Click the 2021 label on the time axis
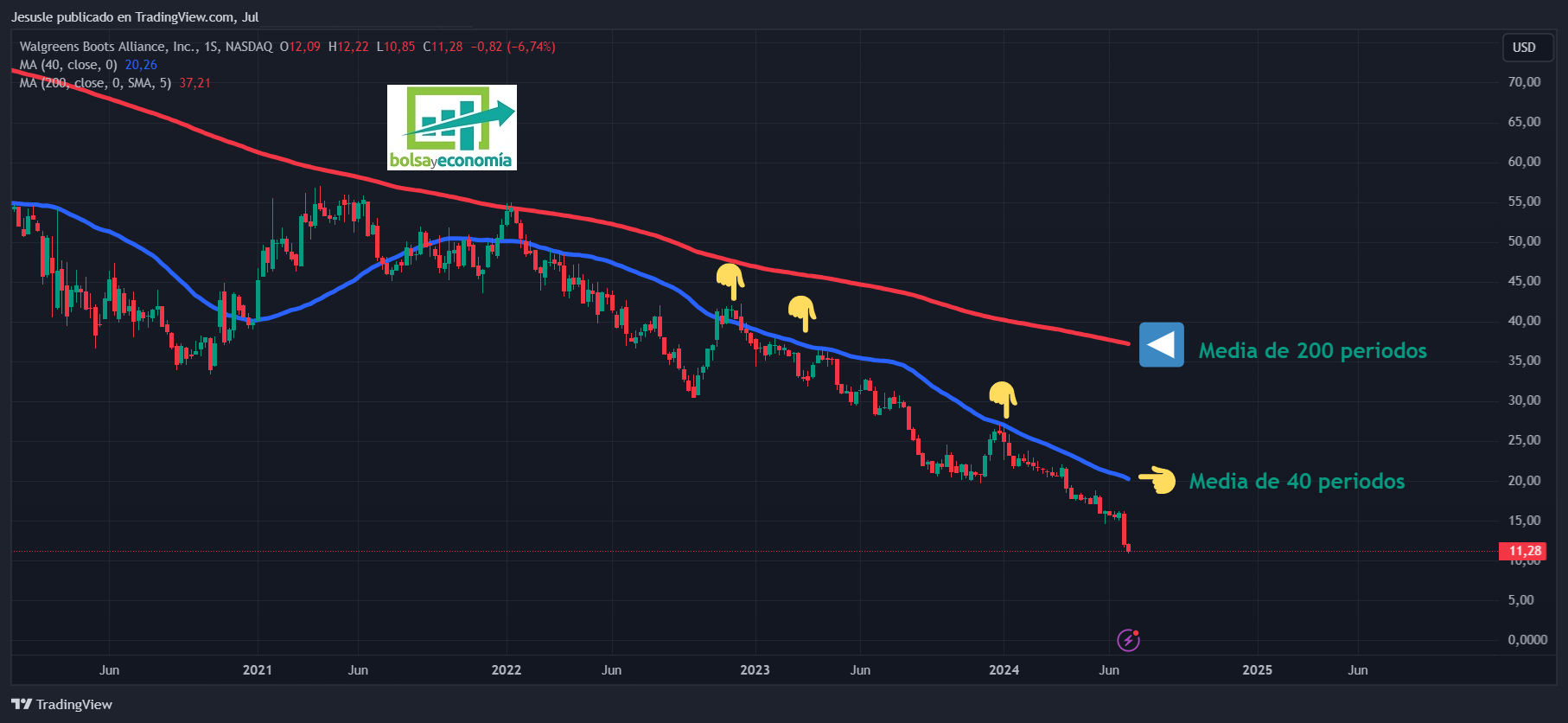 (258, 670)
